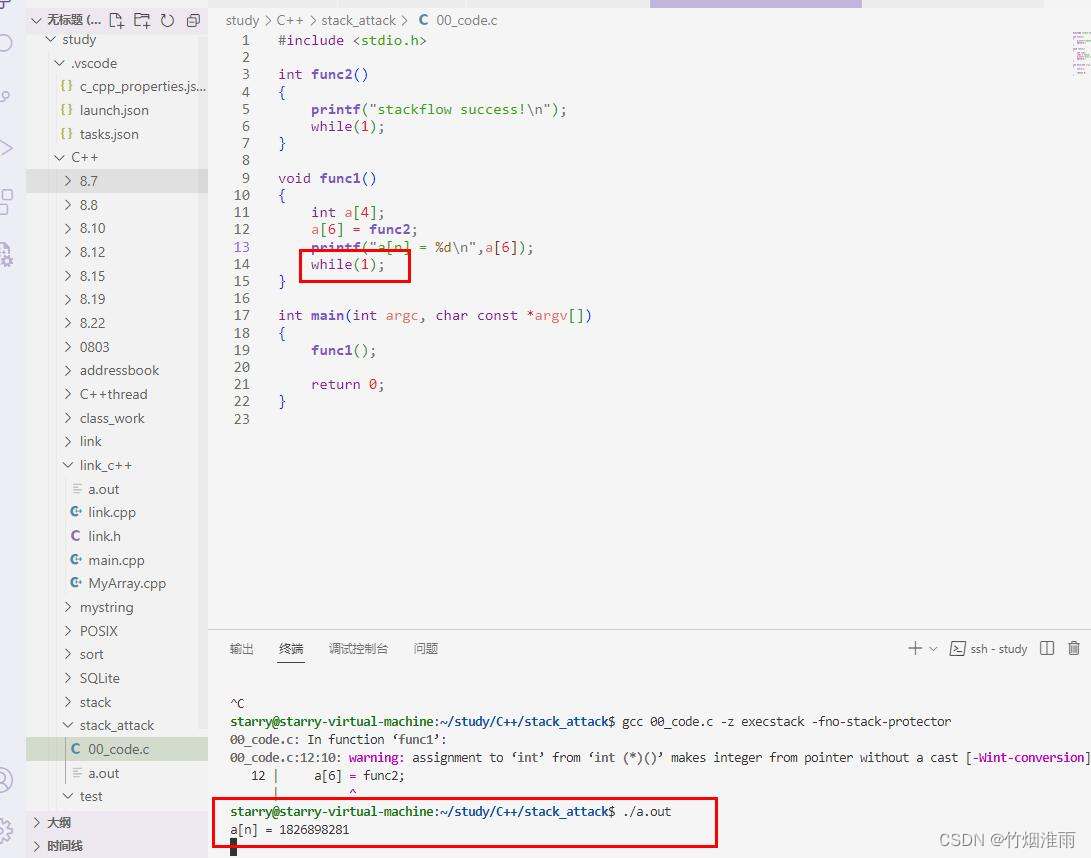Switch to the 调试控制台 panel tab
Screen dimensions: 1091x858
click(358, 649)
